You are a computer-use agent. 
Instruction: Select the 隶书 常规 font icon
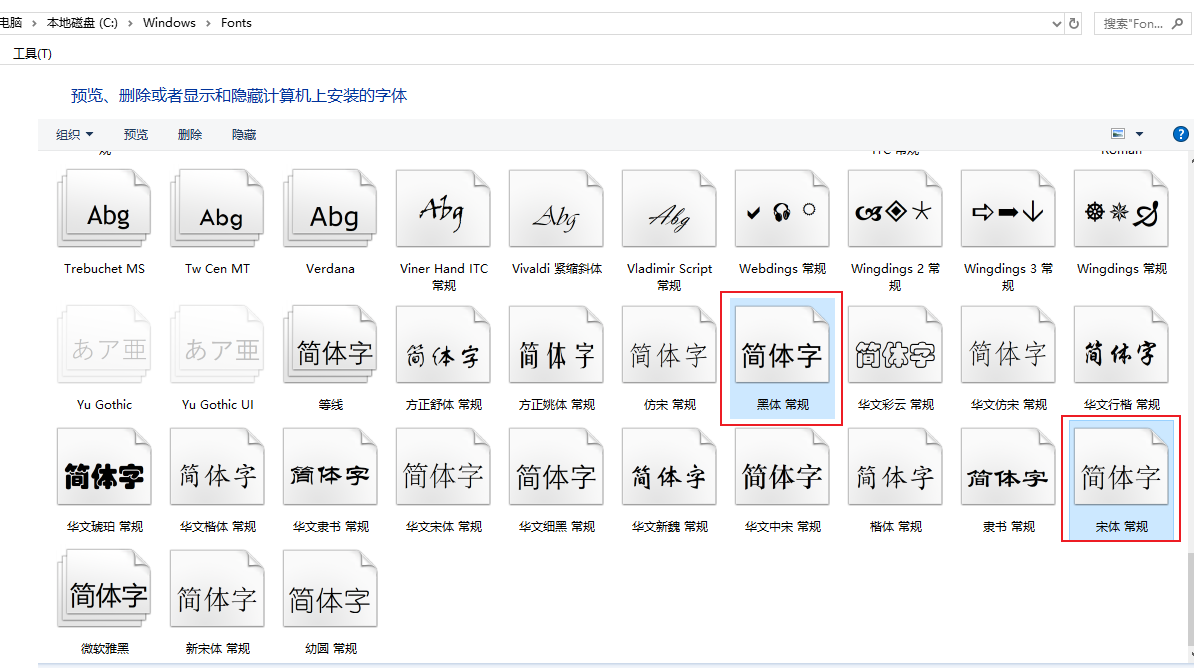pos(1007,467)
